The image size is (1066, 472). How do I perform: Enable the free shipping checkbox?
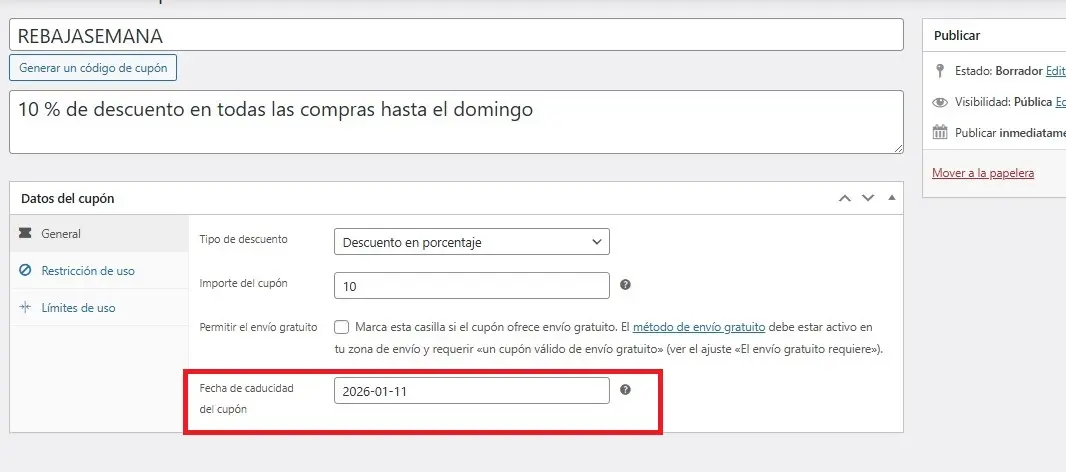pos(342,327)
